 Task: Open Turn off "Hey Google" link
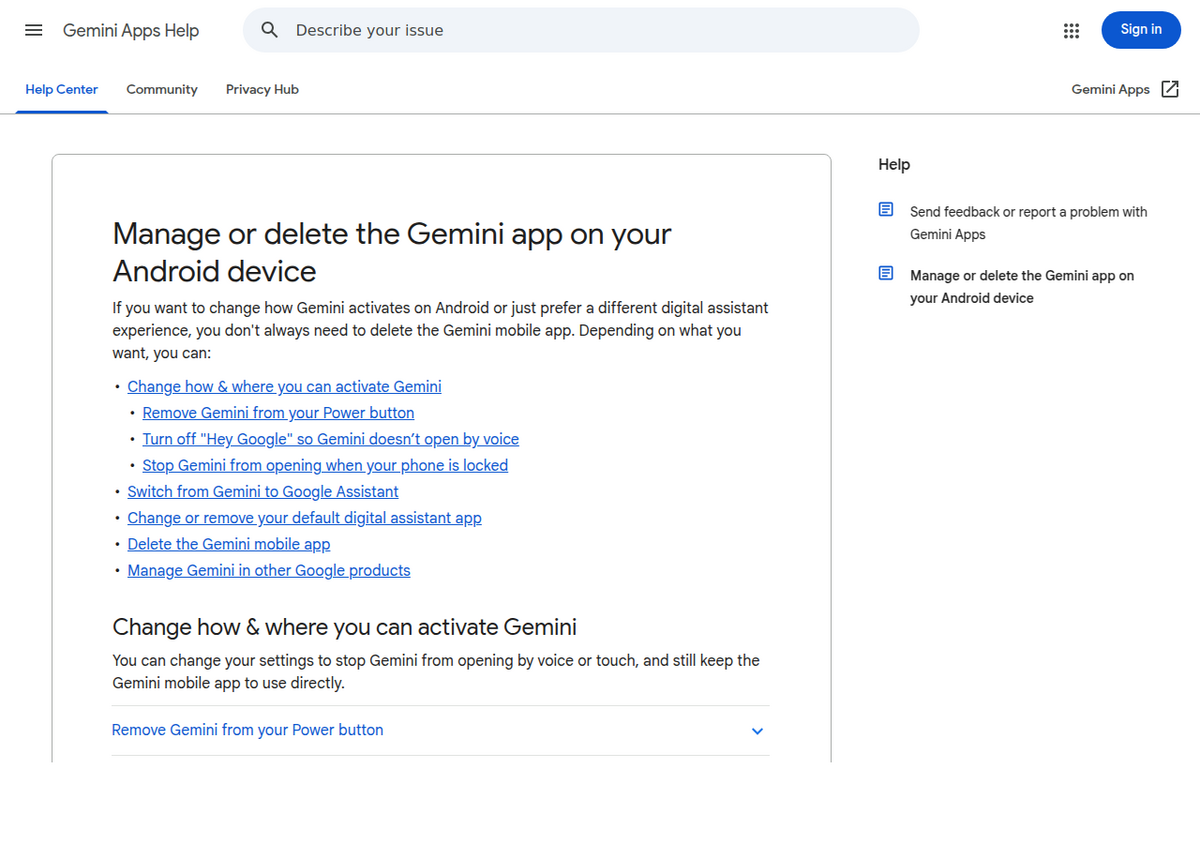pos(331,439)
